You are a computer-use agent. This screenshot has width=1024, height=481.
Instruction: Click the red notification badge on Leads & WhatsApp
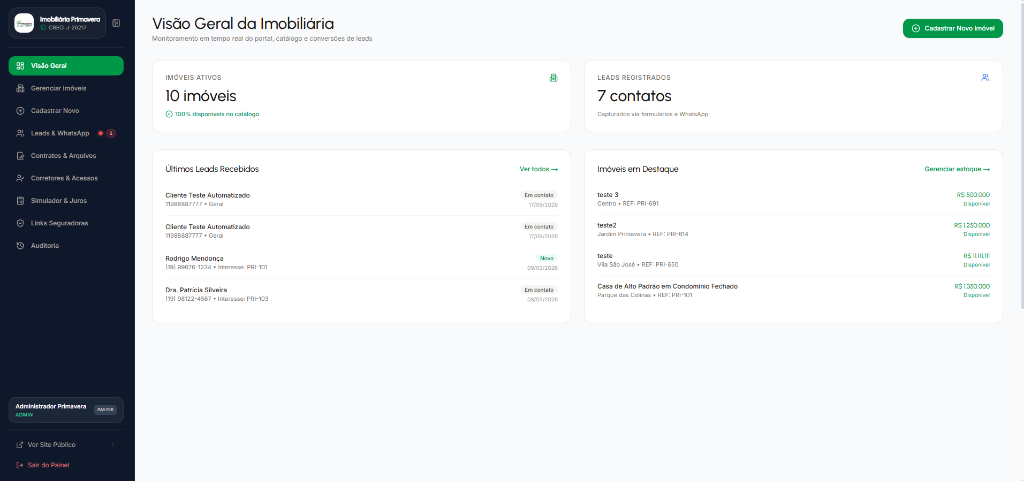point(111,133)
